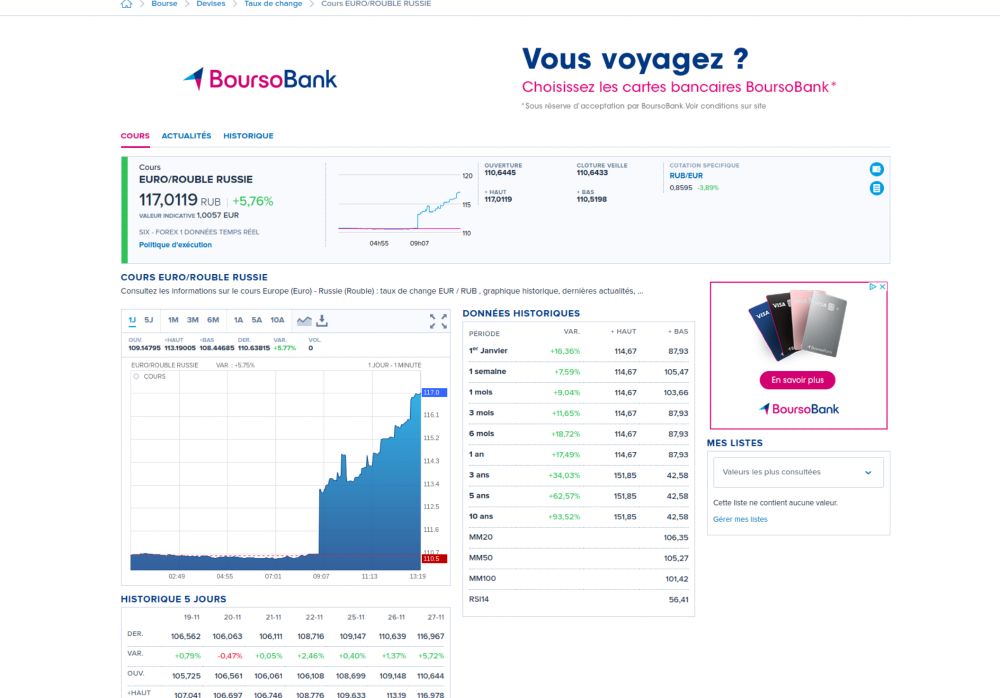Click 5 ans row label
Screen dimensions: 1000x698
(x=479, y=496)
